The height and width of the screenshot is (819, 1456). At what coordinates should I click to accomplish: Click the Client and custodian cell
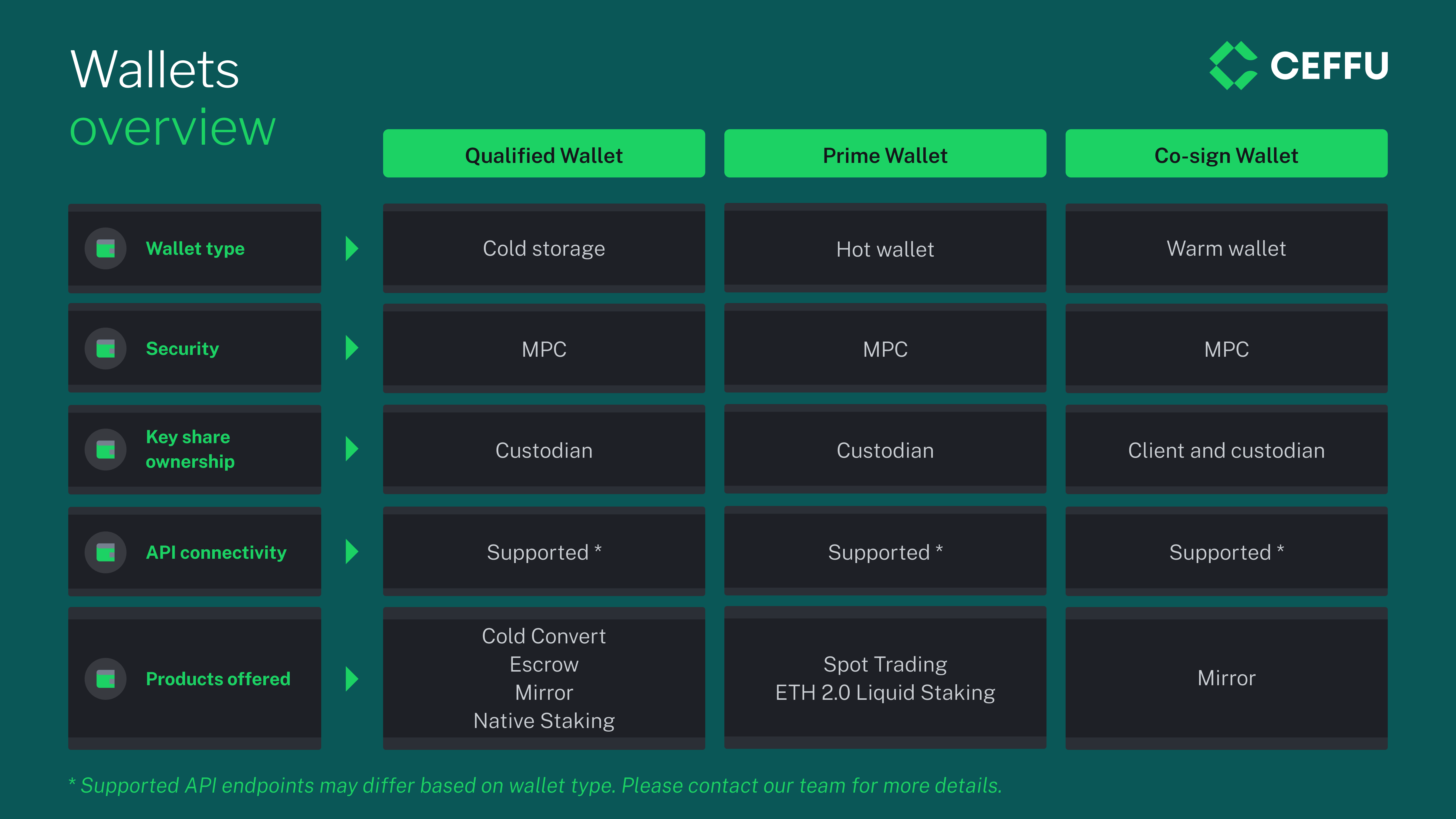pos(1226,449)
